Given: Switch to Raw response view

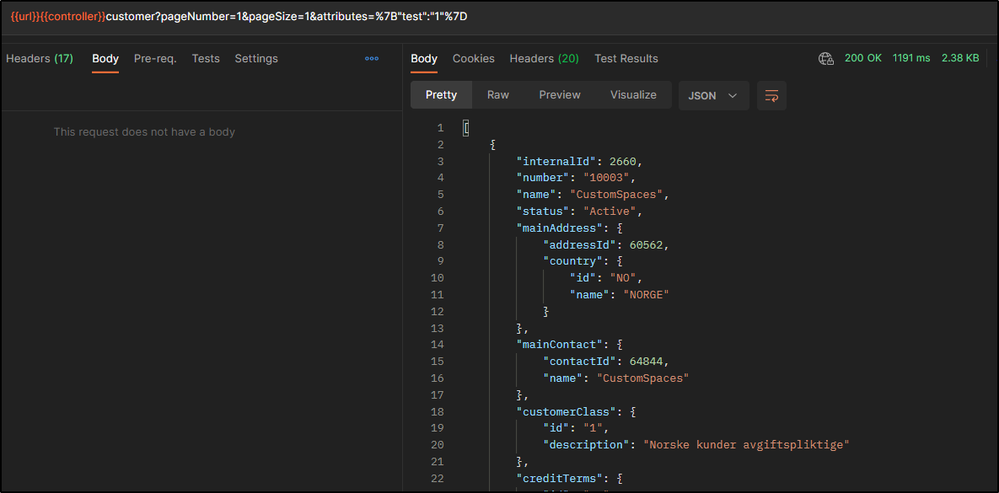Looking at the screenshot, I should click(x=498, y=95).
